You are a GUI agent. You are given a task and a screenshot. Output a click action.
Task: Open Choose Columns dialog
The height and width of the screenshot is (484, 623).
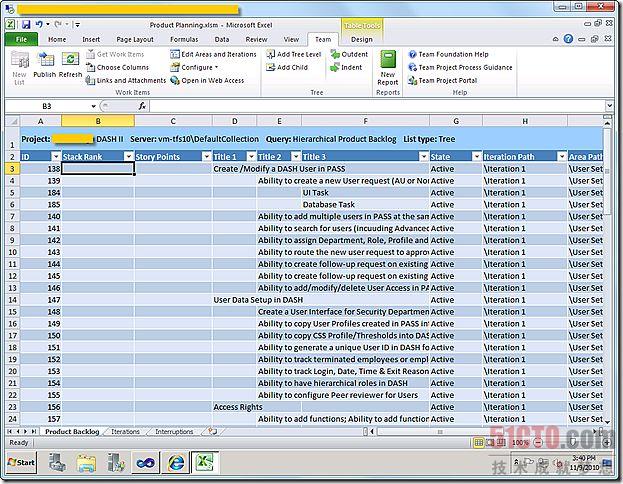(118, 67)
